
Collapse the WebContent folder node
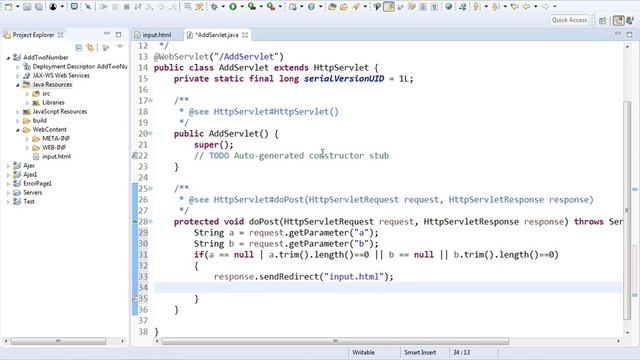(18, 130)
